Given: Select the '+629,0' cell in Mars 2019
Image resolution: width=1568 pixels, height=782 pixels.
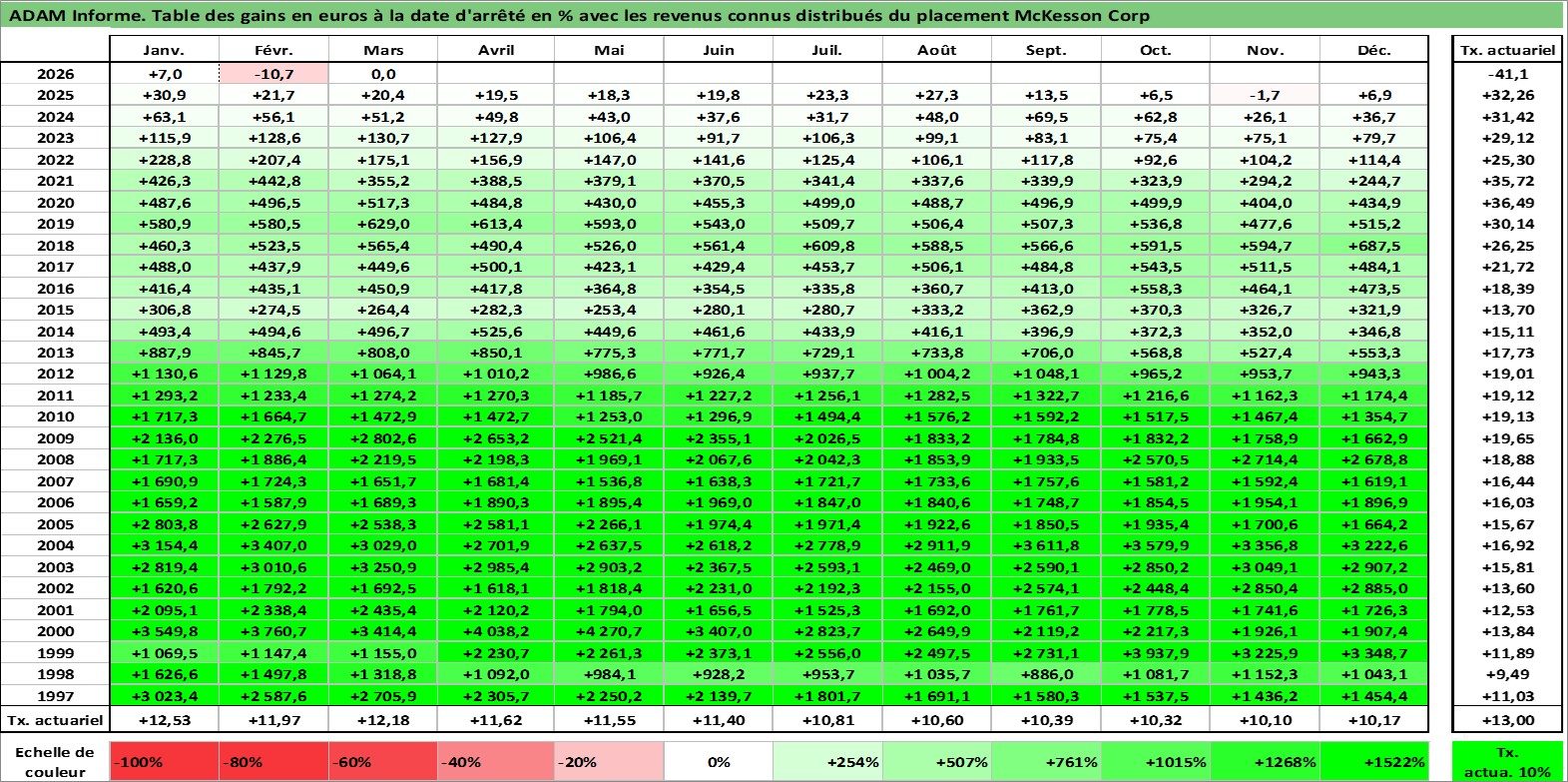Looking at the screenshot, I should tap(383, 224).
